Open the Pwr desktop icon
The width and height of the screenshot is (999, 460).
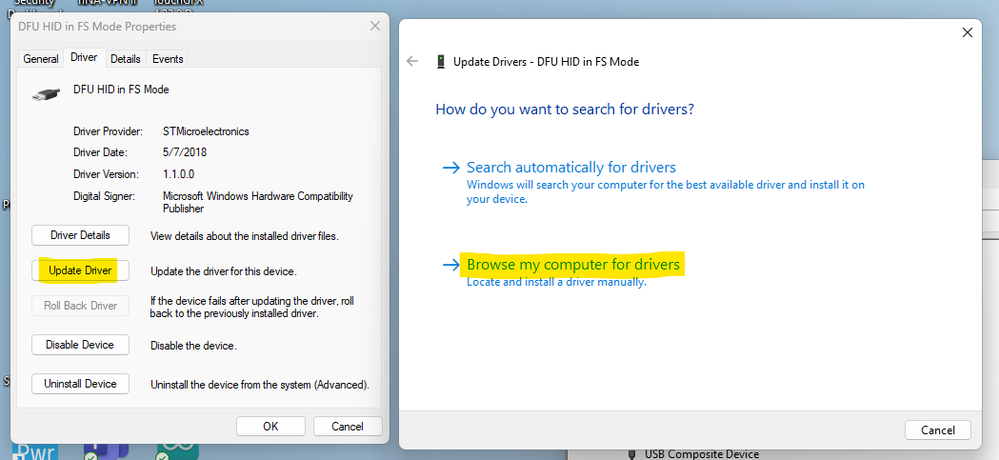click(x=35, y=452)
